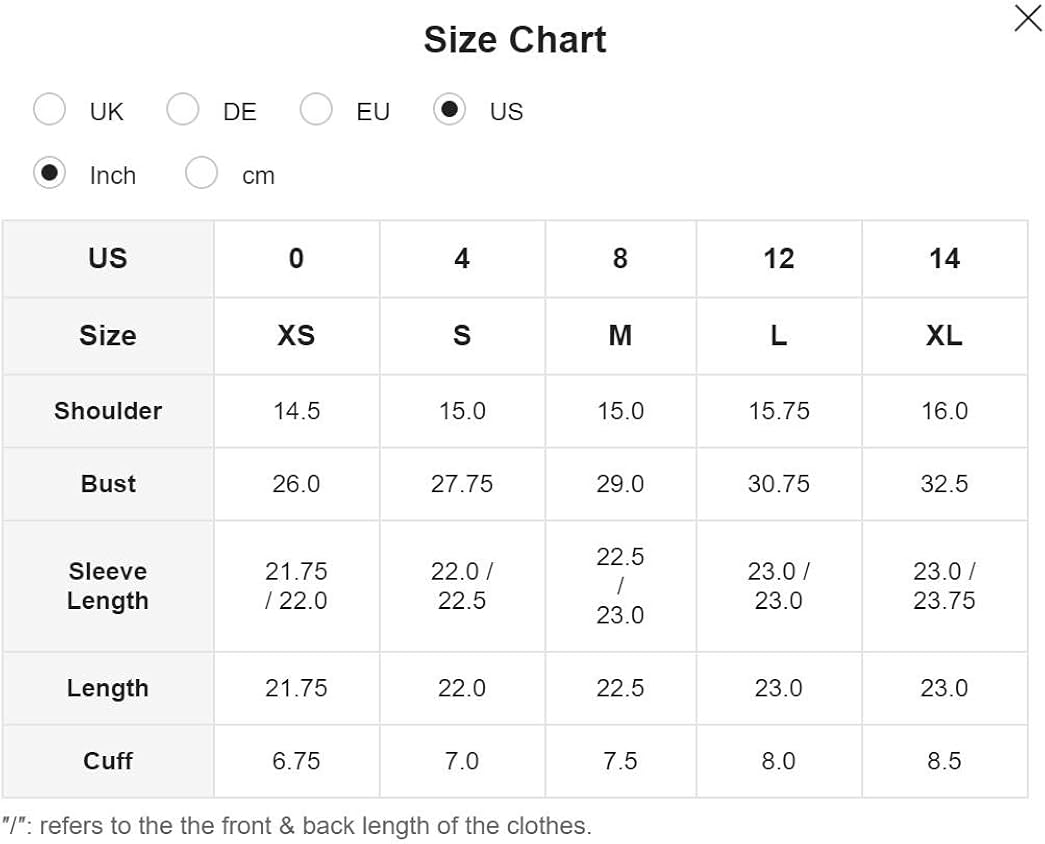Click the Length row label
Image resolution: width=1045 pixels, height=844 pixels.
(x=108, y=688)
